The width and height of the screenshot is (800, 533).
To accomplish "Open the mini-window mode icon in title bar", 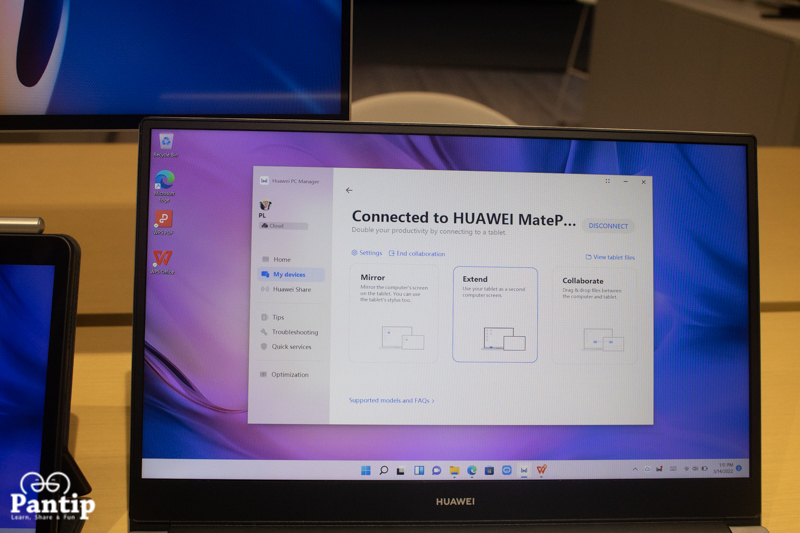I will 608,181.
